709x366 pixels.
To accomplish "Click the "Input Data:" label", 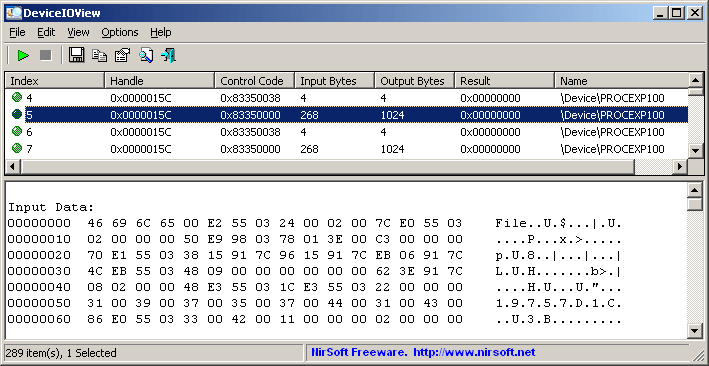I will pyautogui.click(x=51, y=207).
